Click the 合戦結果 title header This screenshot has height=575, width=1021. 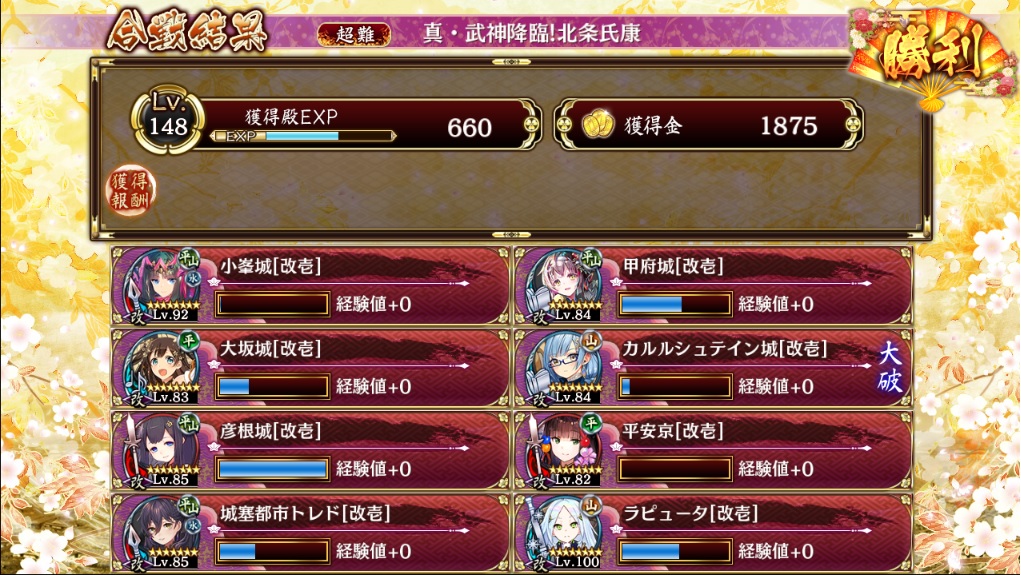coord(187,30)
